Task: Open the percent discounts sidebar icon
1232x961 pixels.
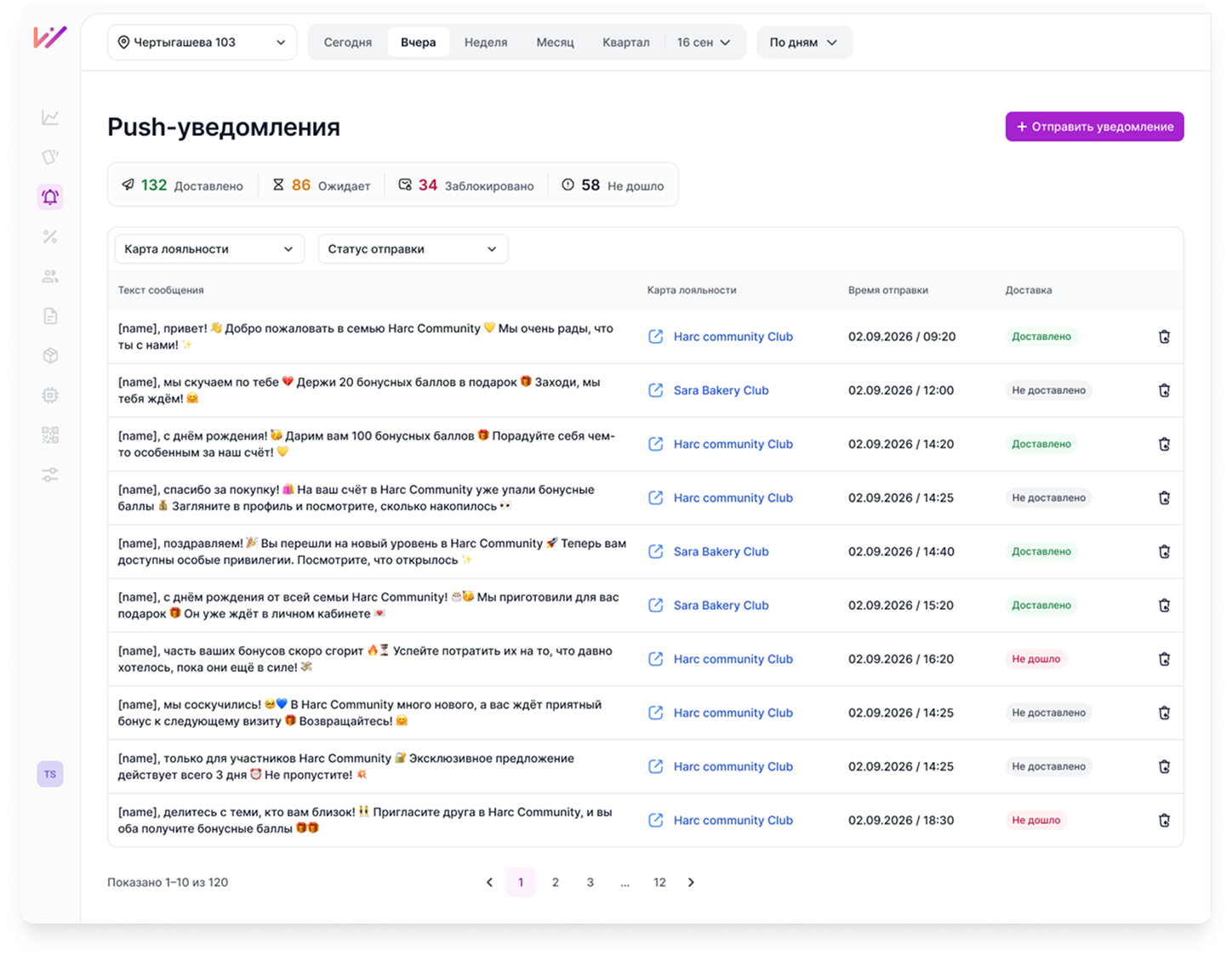Action: point(50,236)
